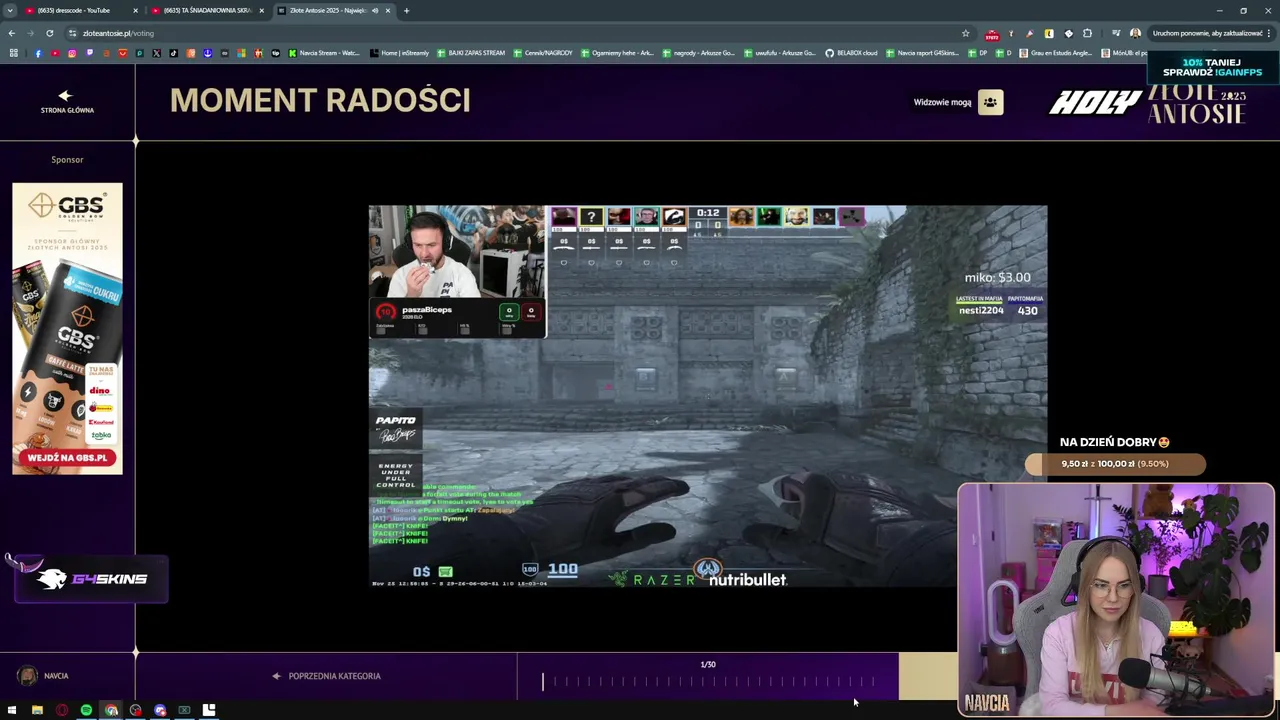Viewport: 1280px width, 720px height.
Task: Open the apps grid in bookmarks bar
Action: pos(13,53)
